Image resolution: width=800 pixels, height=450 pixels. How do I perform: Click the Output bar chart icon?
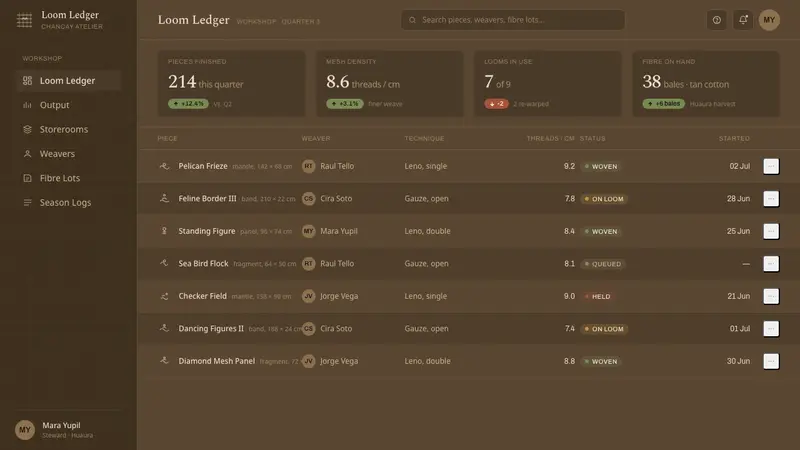[x=28, y=105]
